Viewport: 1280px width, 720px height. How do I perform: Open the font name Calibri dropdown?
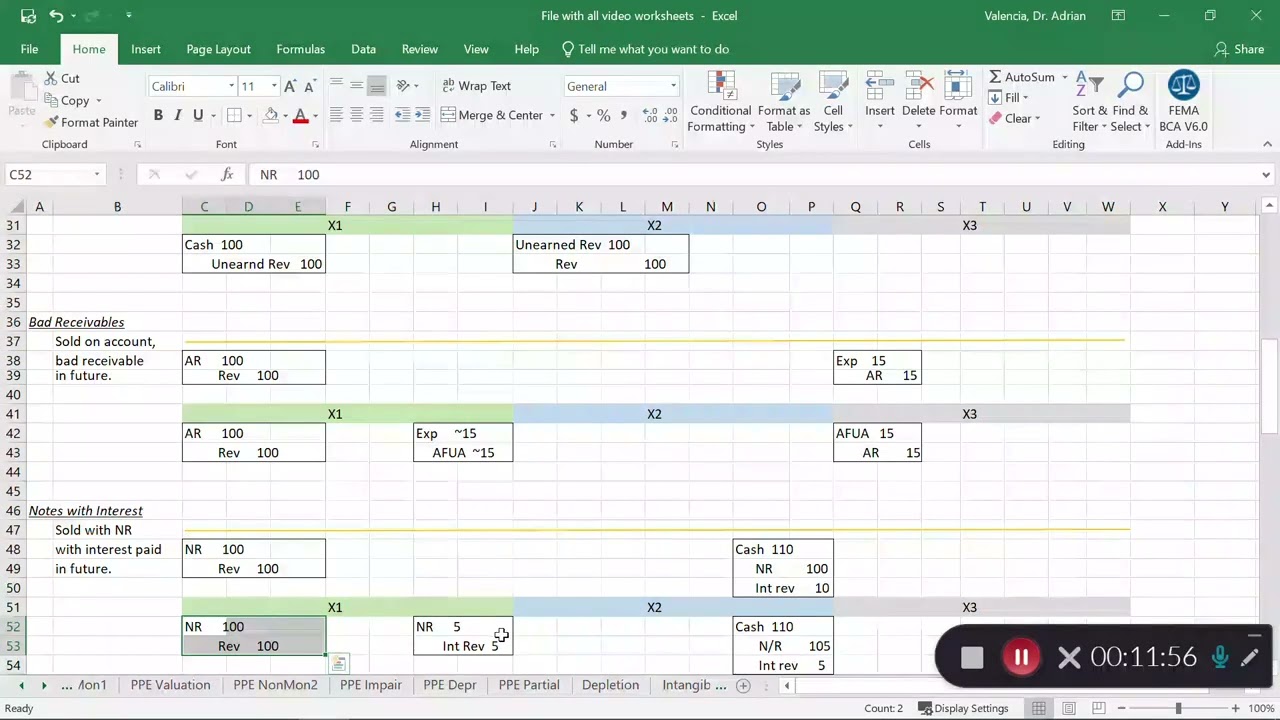coord(231,86)
